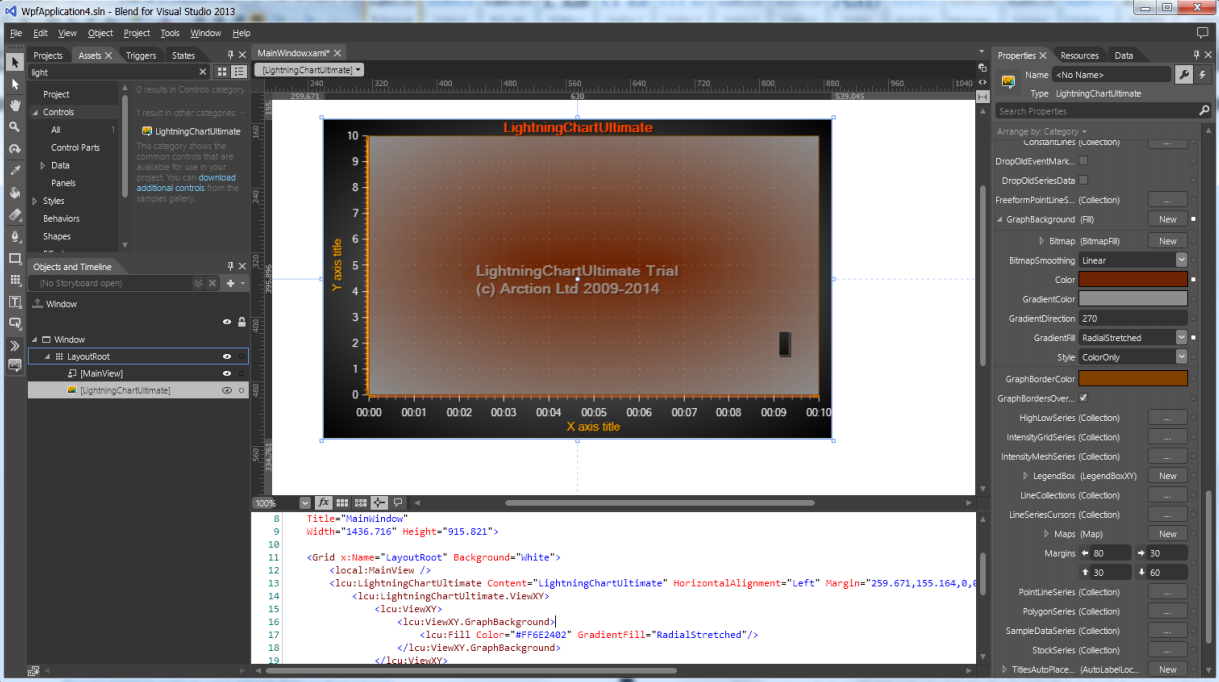Click the GradientDirection value field
This screenshot has height=682, width=1219.
click(1133, 318)
